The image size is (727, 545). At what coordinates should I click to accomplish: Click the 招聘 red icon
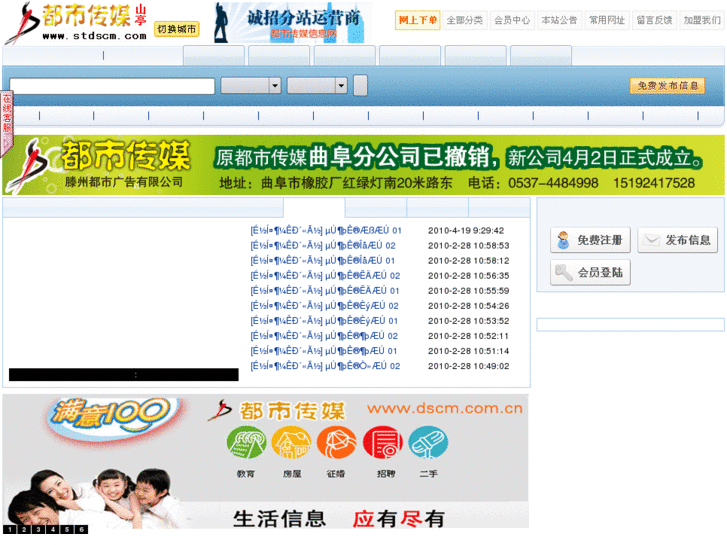coord(383,443)
